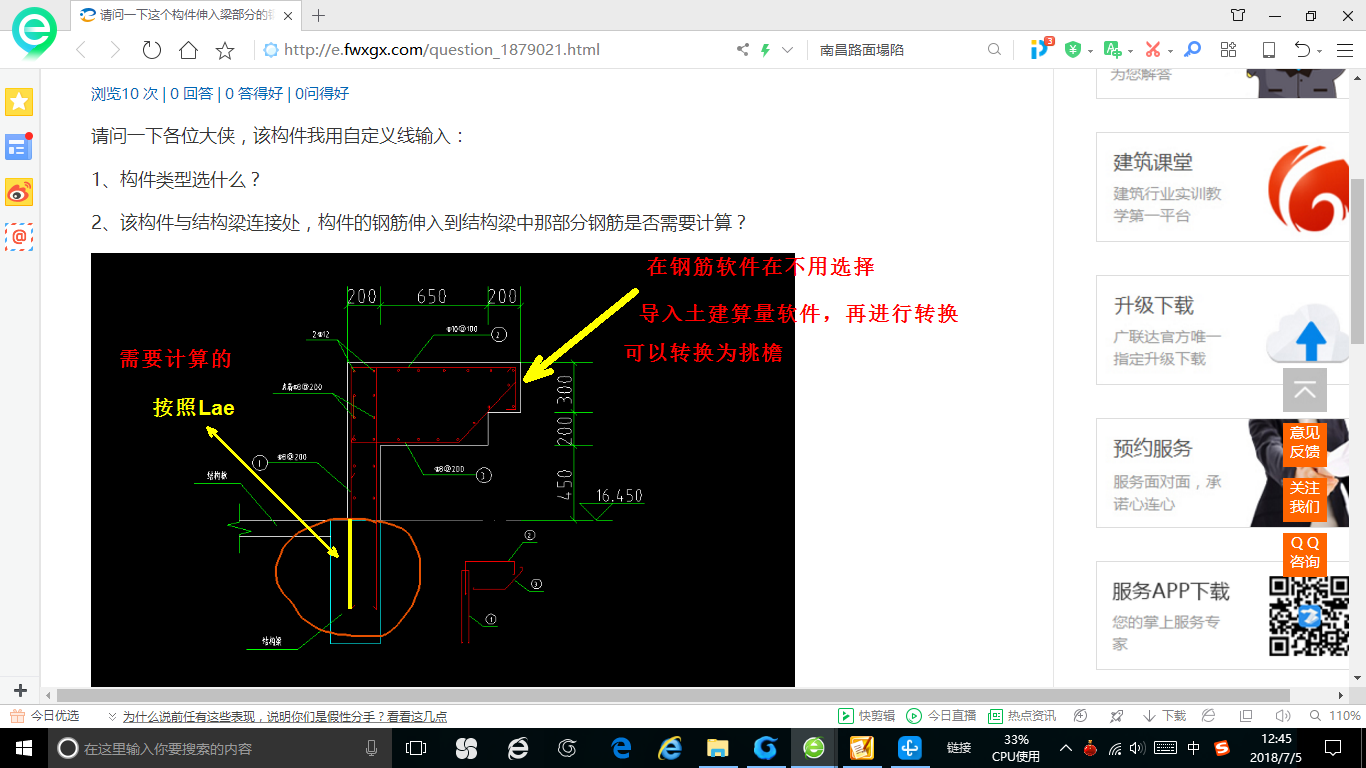Expand the translate extension dropdown arrow
1366x768 pixels.
click(x=1130, y=50)
